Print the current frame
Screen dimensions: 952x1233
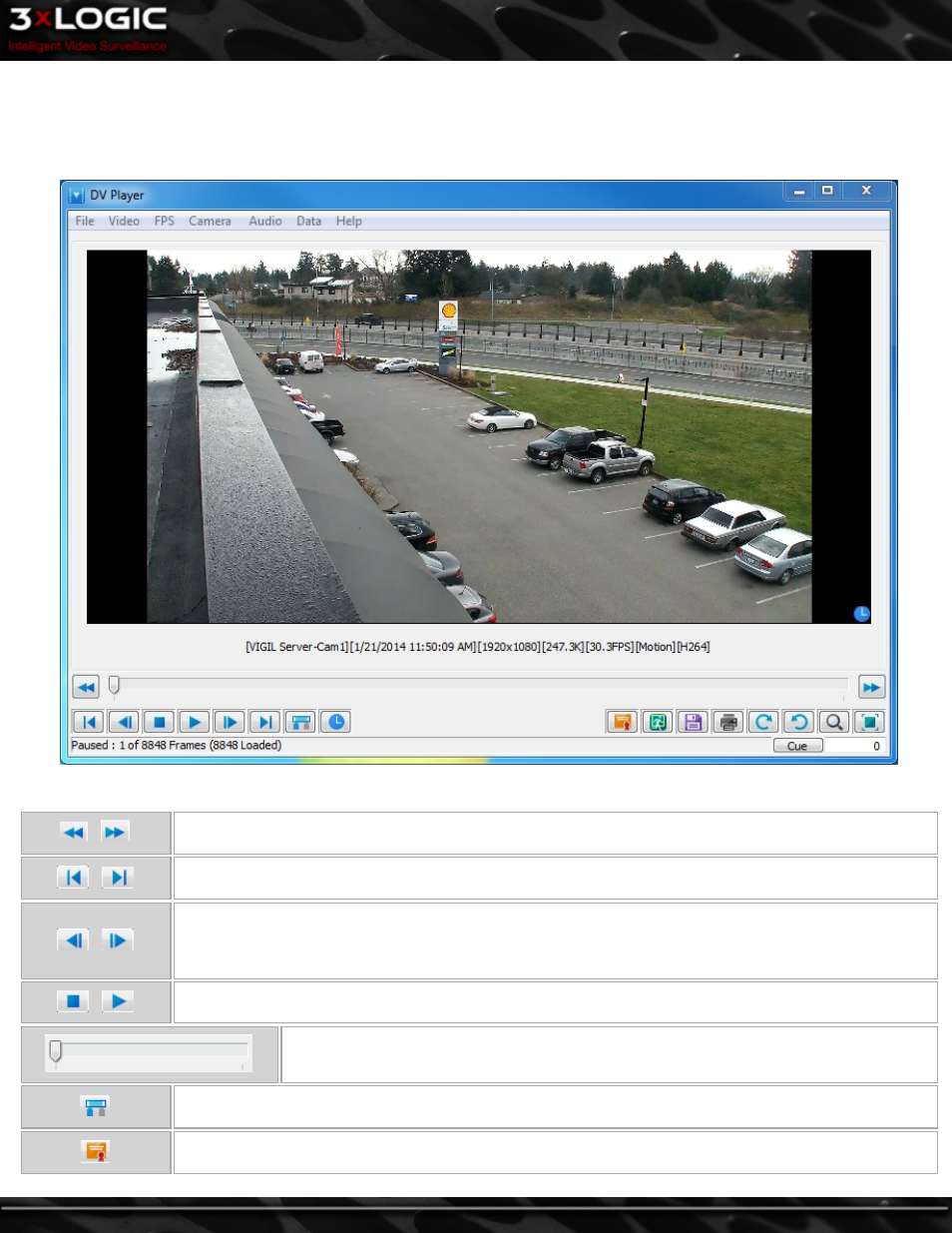point(728,722)
